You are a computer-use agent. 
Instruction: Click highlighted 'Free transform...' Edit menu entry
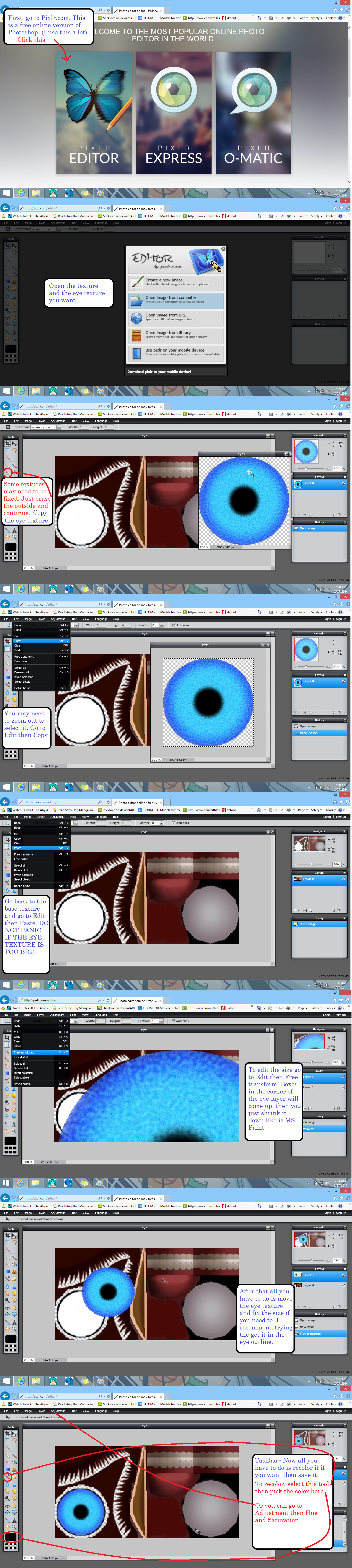(41, 1052)
